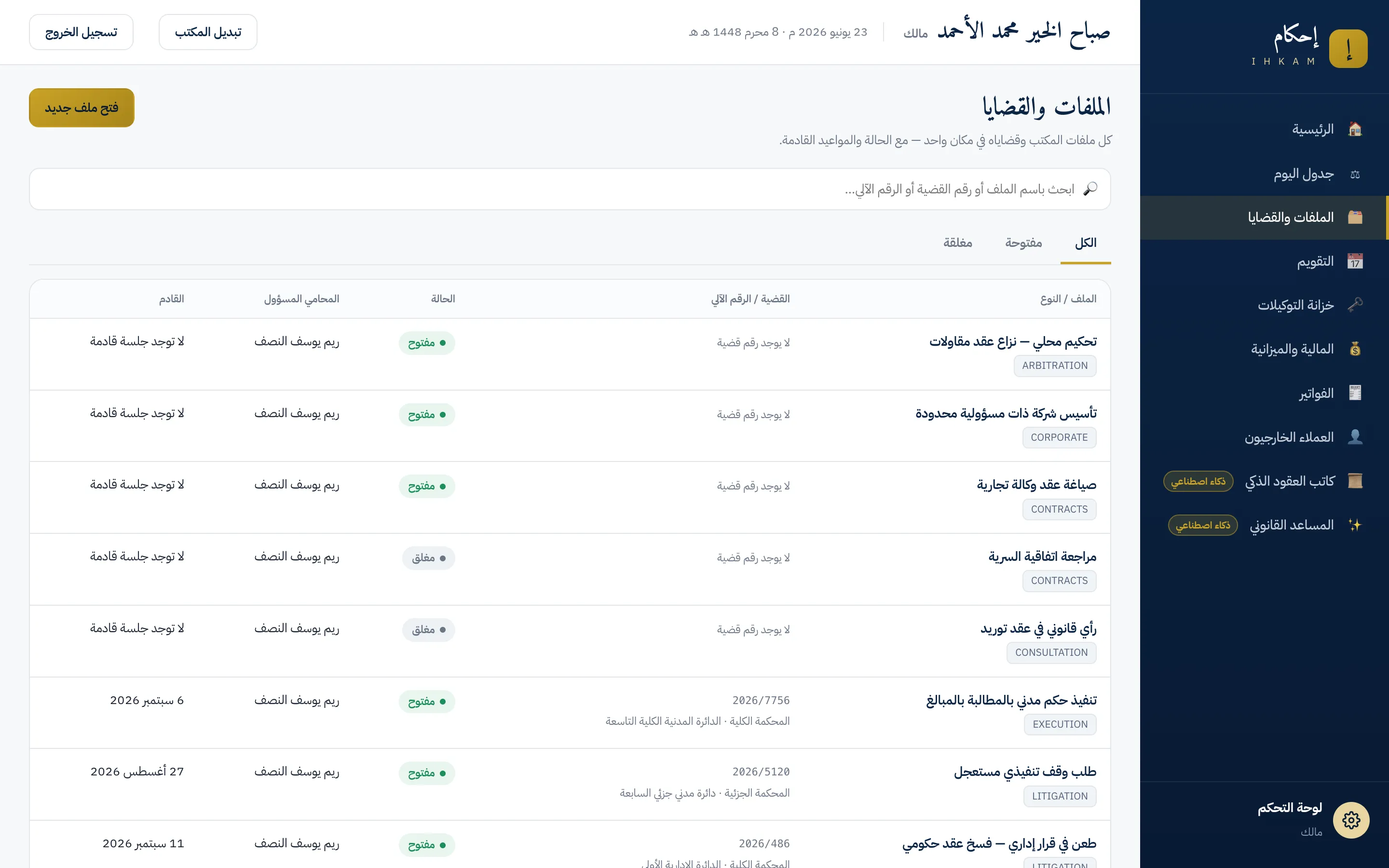The image size is (1389, 868).
Task: Click the folder icon for الملفات والقضايا
Action: [x=1355, y=217]
